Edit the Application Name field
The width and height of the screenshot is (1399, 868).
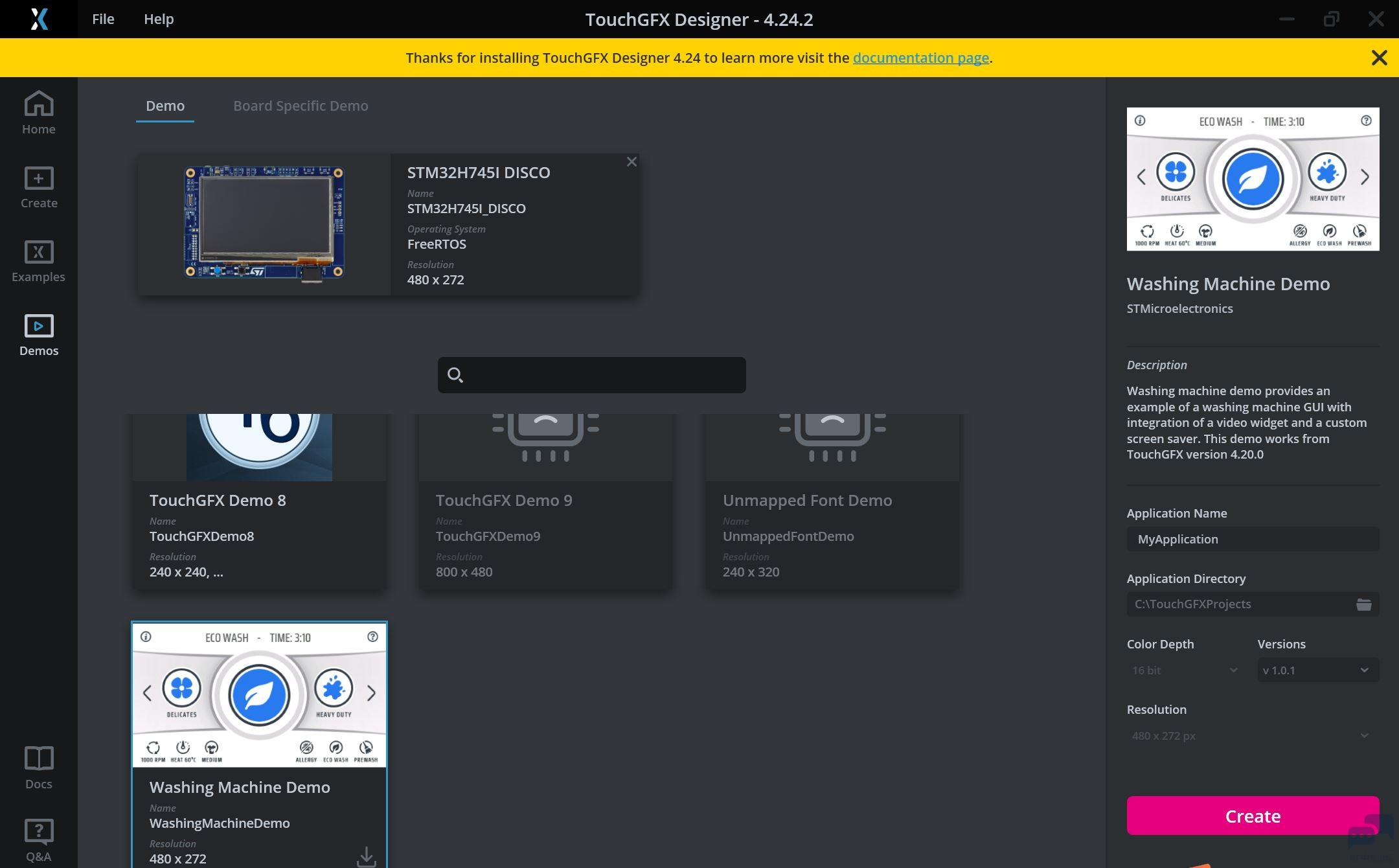tap(1253, 539)
